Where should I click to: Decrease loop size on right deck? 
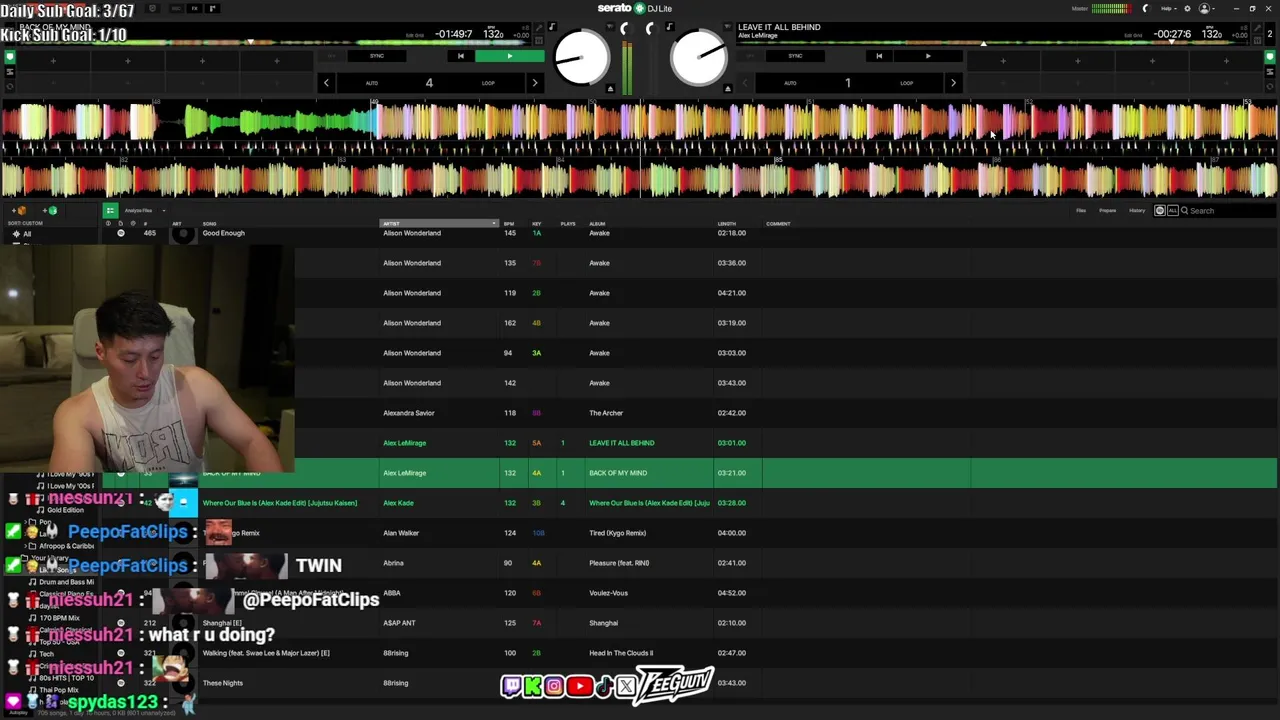[745, 83]
